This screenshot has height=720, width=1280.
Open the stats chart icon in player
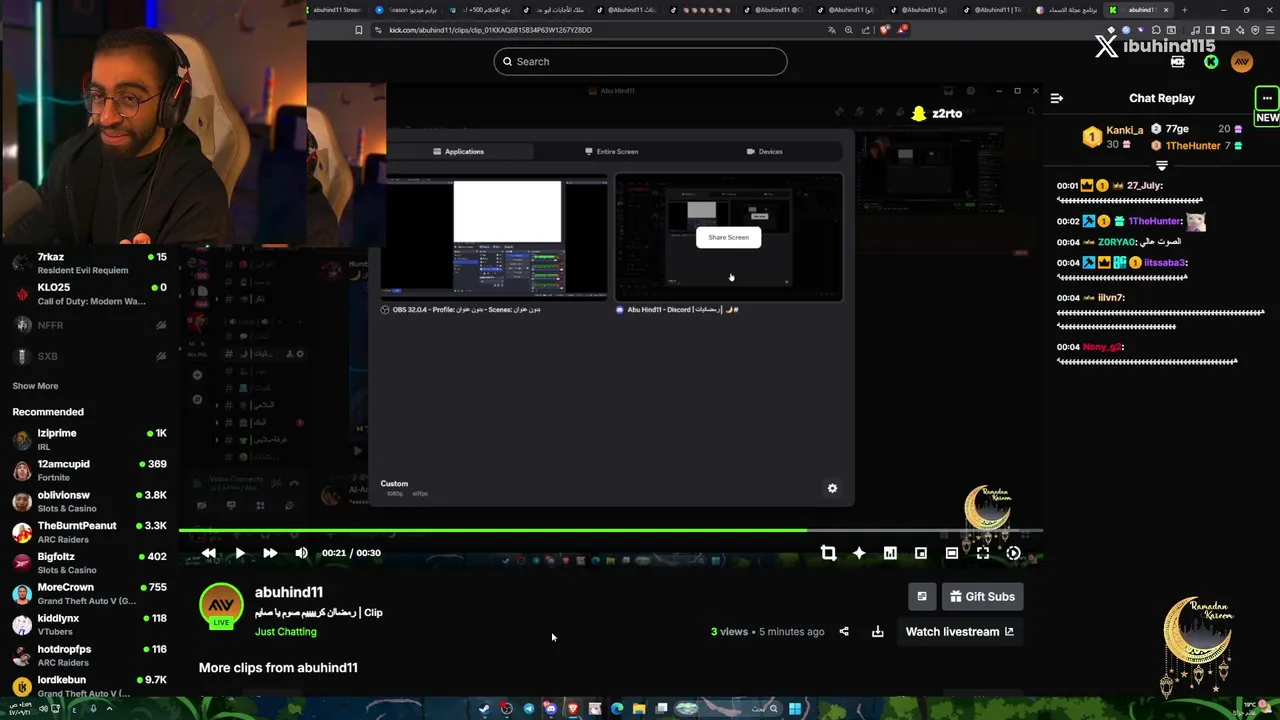pos(890,553)
